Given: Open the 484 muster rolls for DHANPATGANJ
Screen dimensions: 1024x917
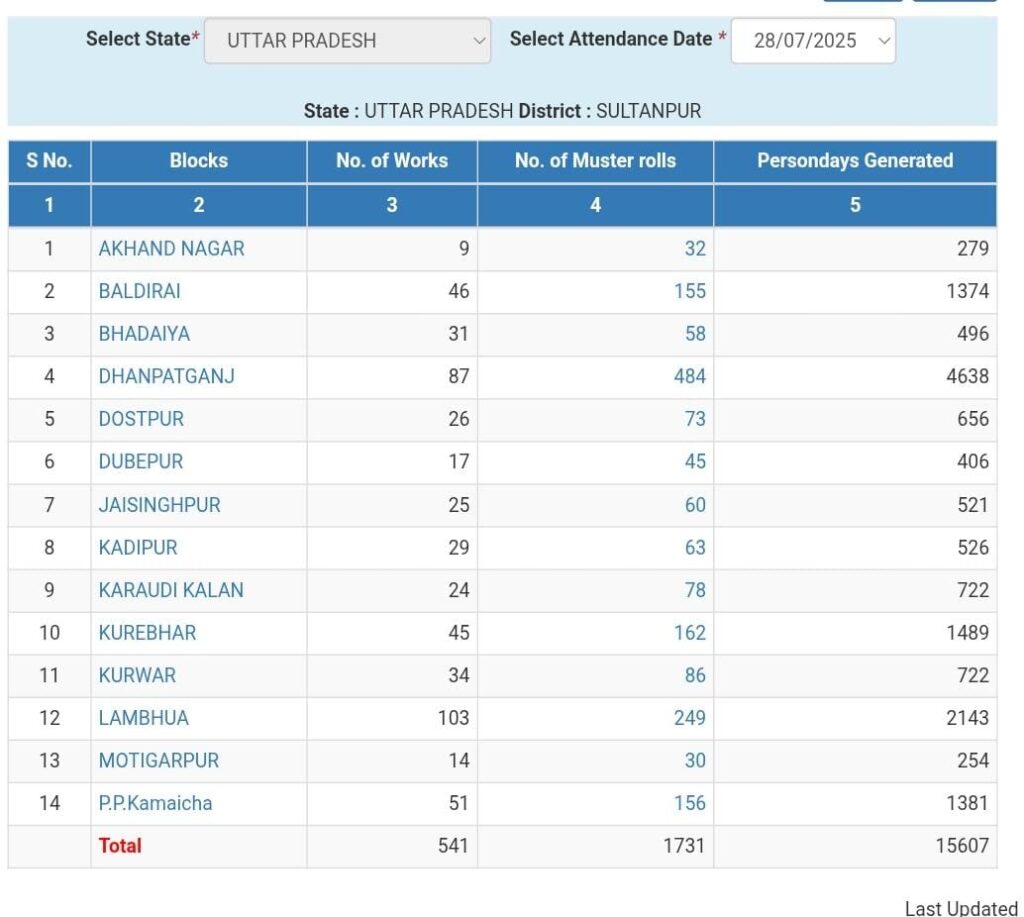Looking at the screenshot, I should pos(689,377).
